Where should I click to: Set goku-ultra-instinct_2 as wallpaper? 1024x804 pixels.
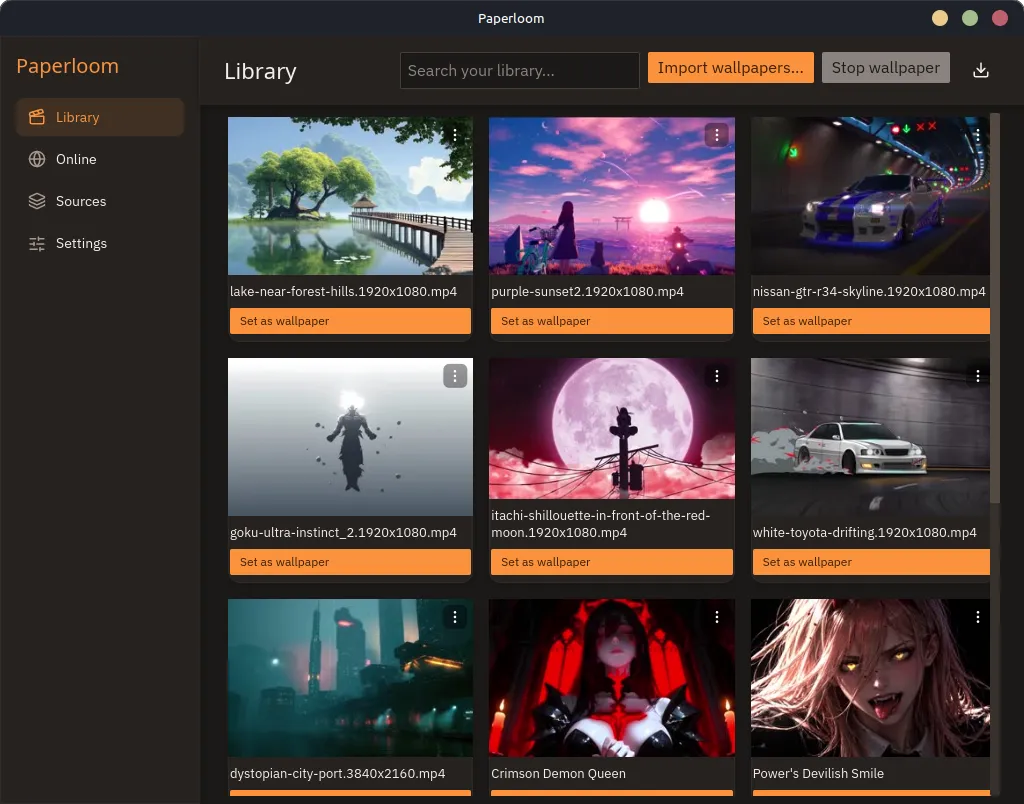350,562
